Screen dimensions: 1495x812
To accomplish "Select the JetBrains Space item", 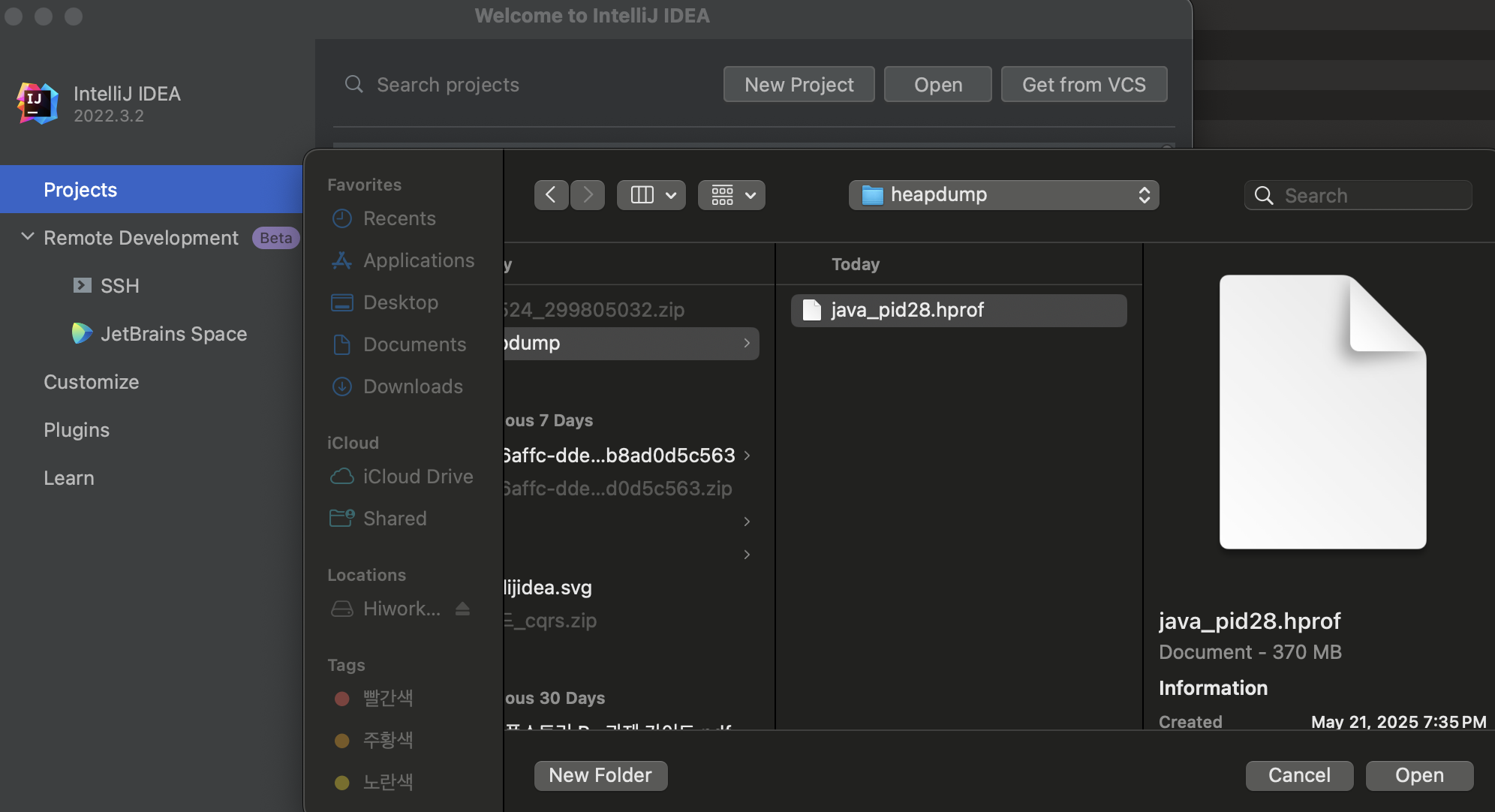I will pos(173,334).
